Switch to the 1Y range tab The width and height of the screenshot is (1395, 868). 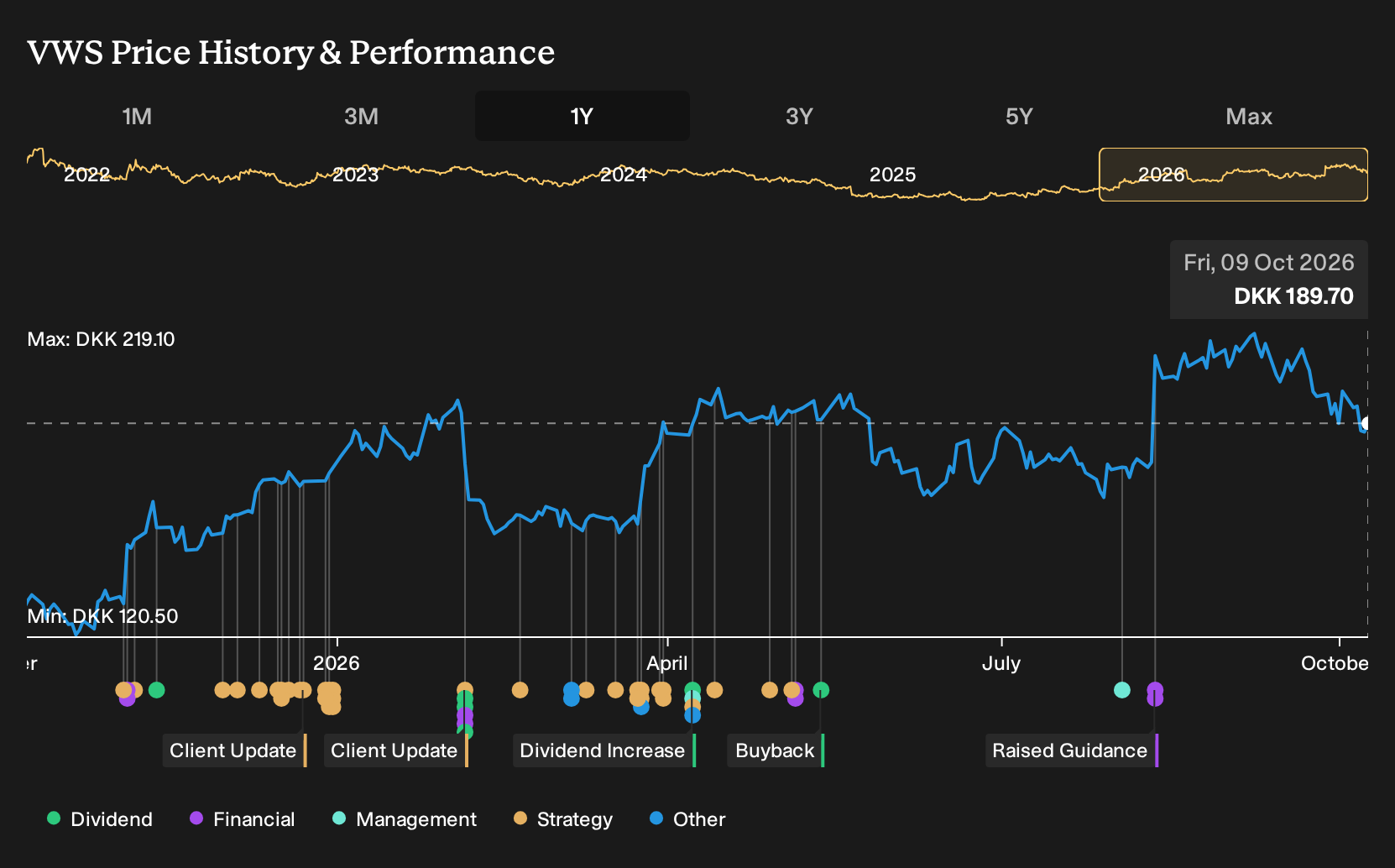coord(582,116)
